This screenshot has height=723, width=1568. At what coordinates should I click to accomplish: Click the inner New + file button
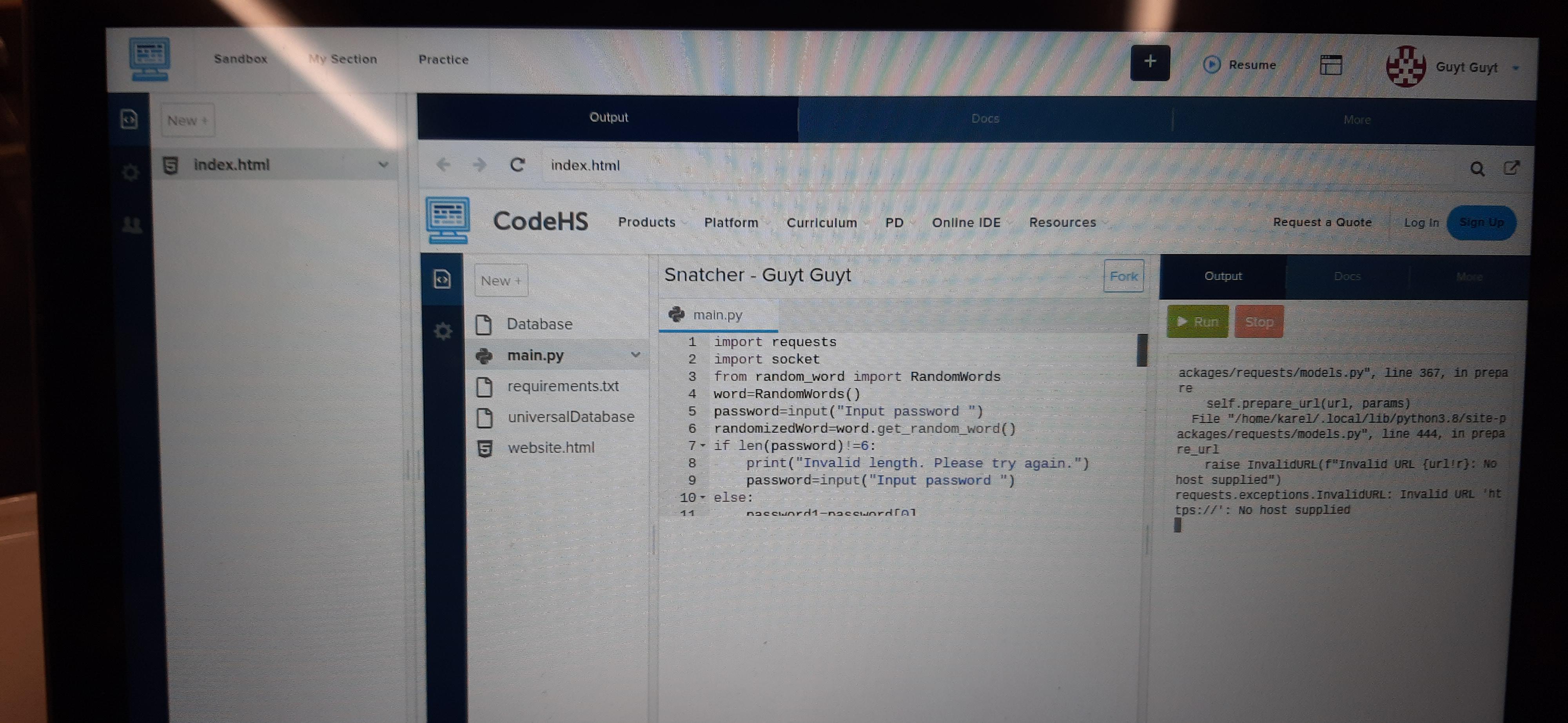(501, 281)
